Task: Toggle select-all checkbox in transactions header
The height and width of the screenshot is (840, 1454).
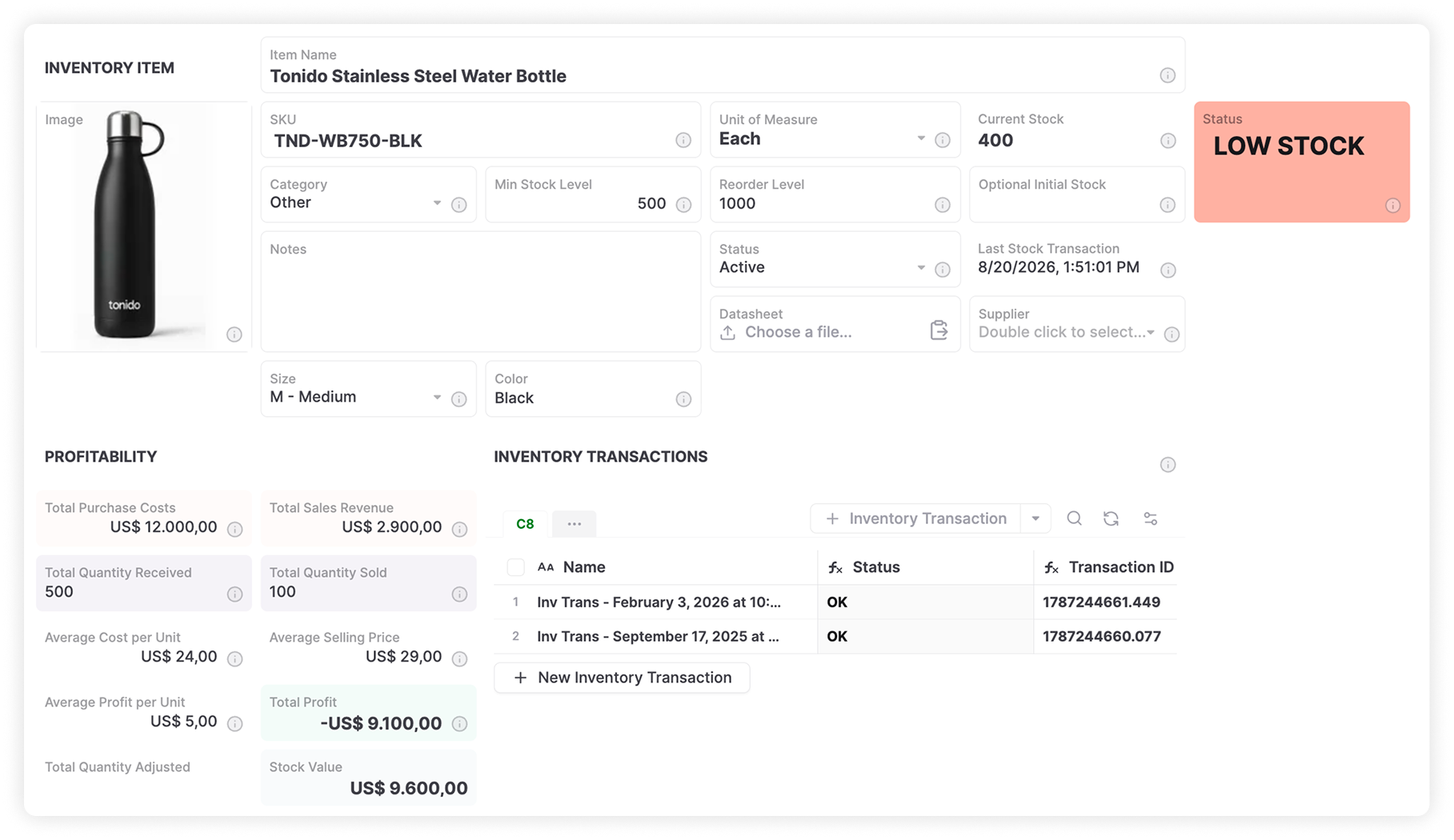Action: pyautogui.click(x=515, y=567)
